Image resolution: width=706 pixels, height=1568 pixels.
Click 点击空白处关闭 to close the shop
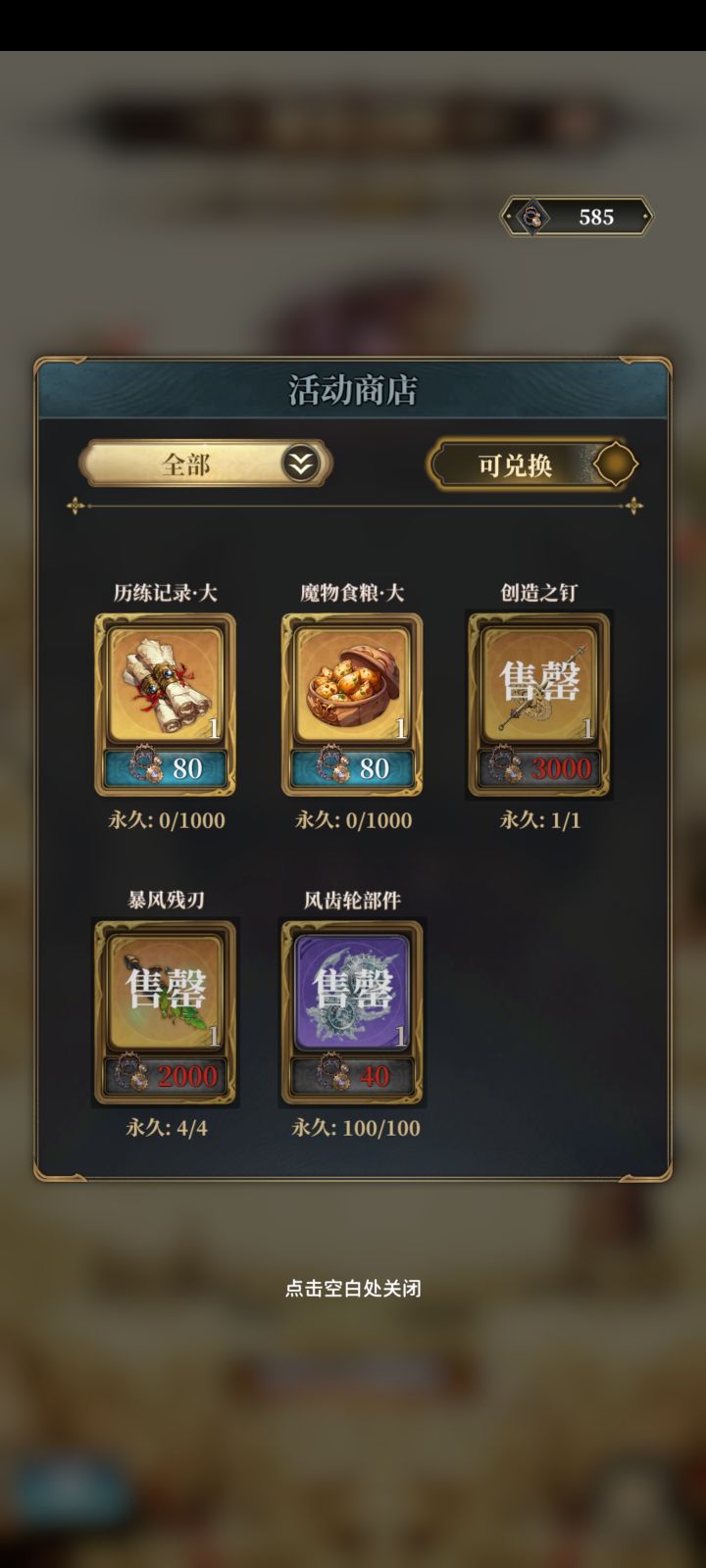[353, 1288]
